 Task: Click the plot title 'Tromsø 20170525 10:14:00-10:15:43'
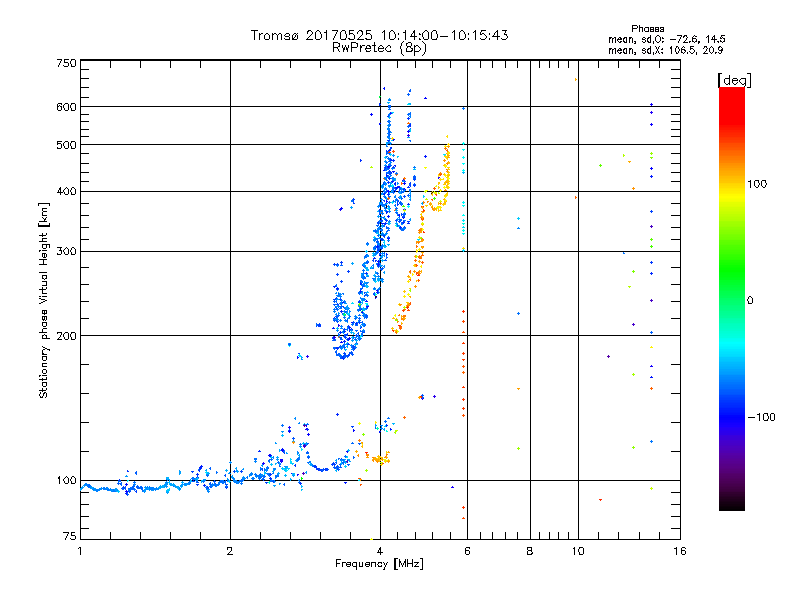coord(379,35)
